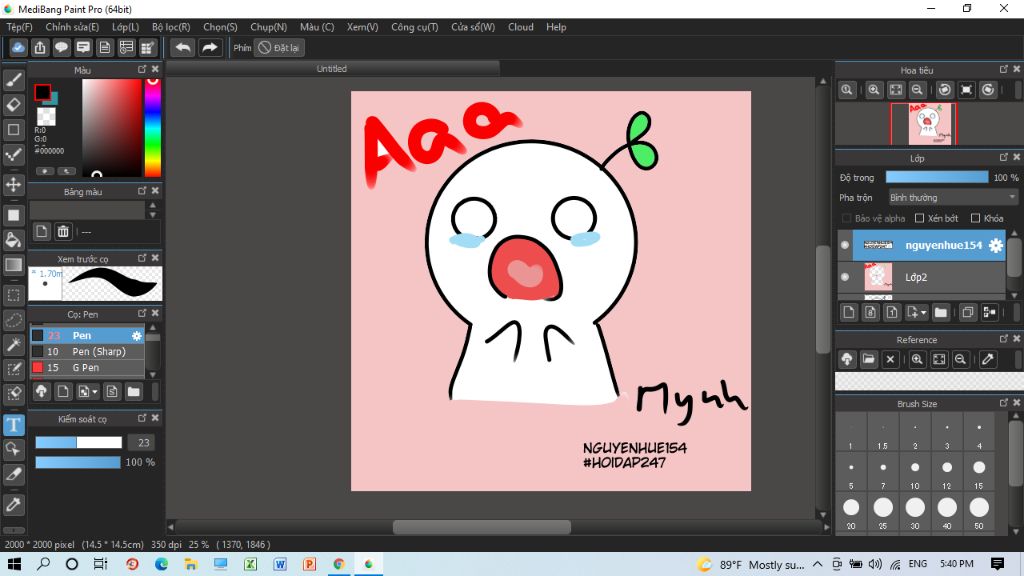Adjust the Độ trong opacity slider

tap(936, 177)
